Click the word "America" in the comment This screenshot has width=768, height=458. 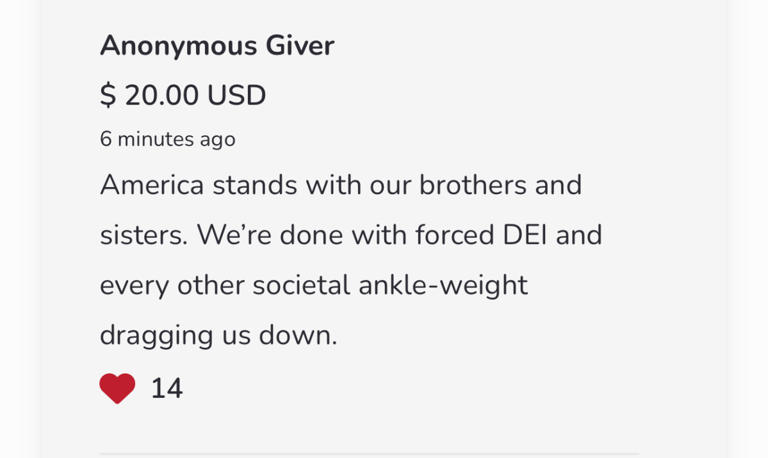click(x=152, y=186)
